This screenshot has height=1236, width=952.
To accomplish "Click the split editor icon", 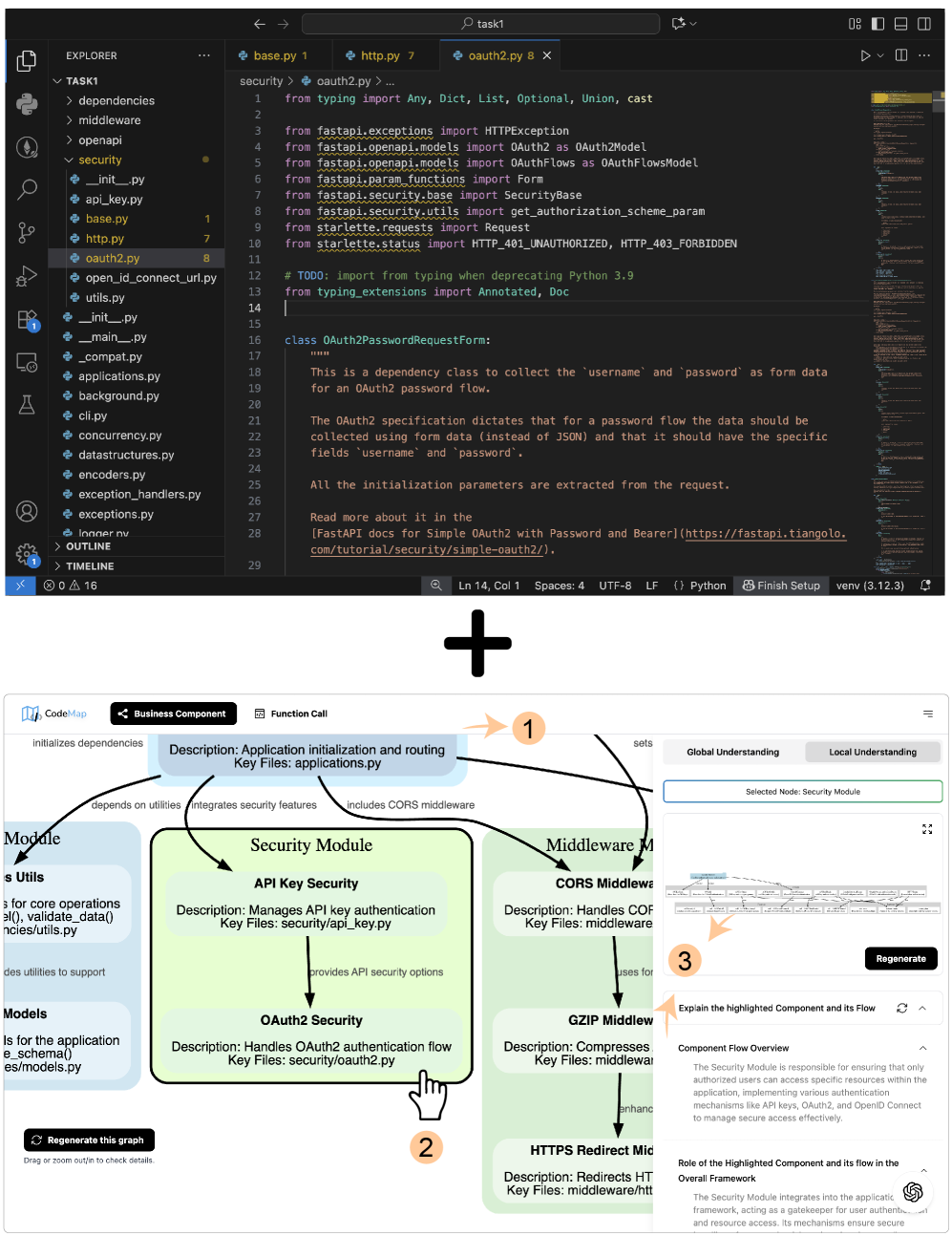I will pos(901,55).
